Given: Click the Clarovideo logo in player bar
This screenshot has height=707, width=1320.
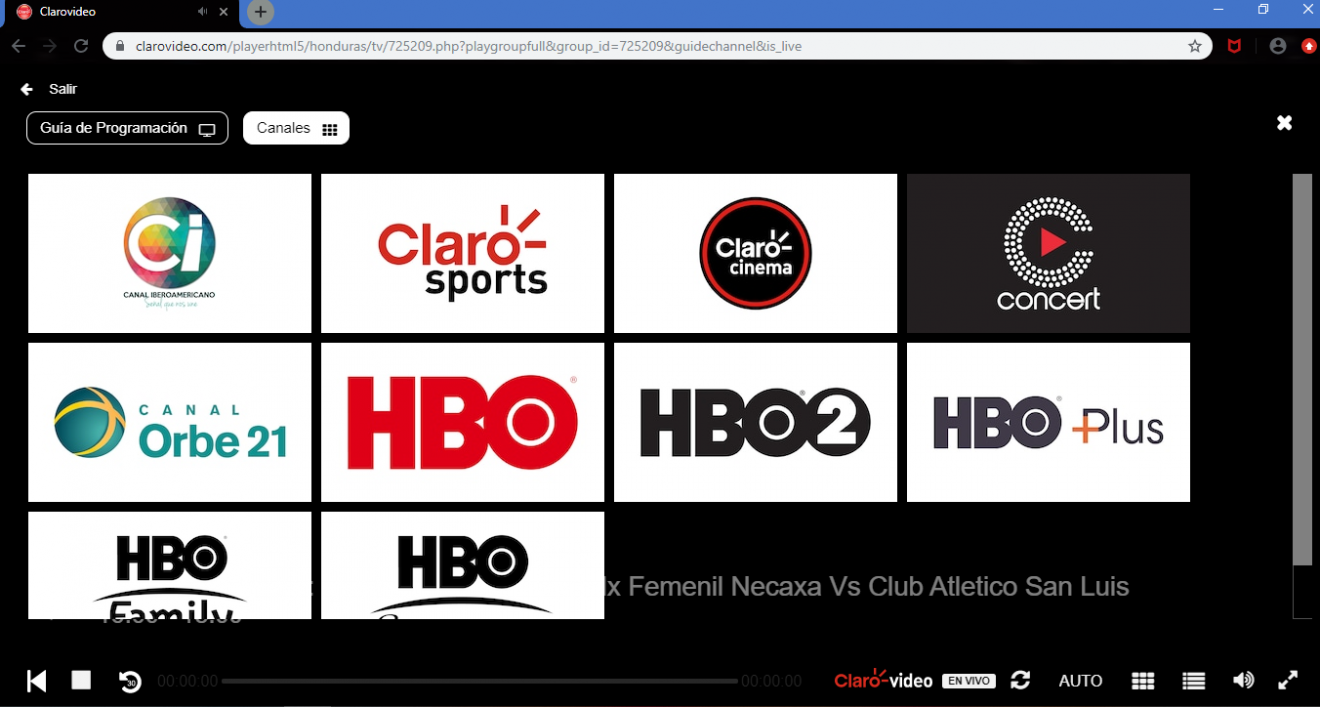Looking at the screenshot, I should pos(883,680).
